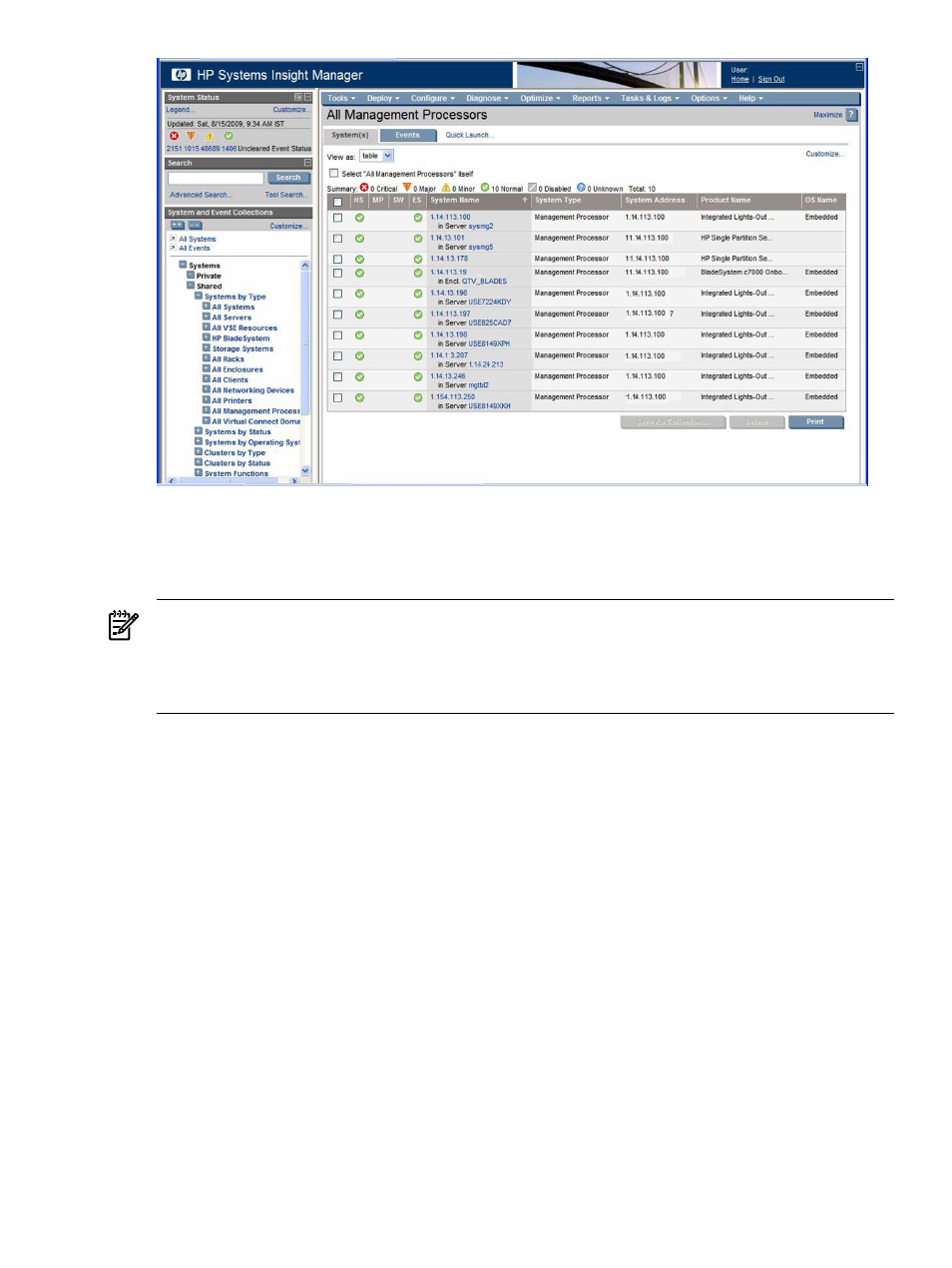Viewport: 952px width, 1268px height.
Task: Click into the Search text field
Action: 216,178
